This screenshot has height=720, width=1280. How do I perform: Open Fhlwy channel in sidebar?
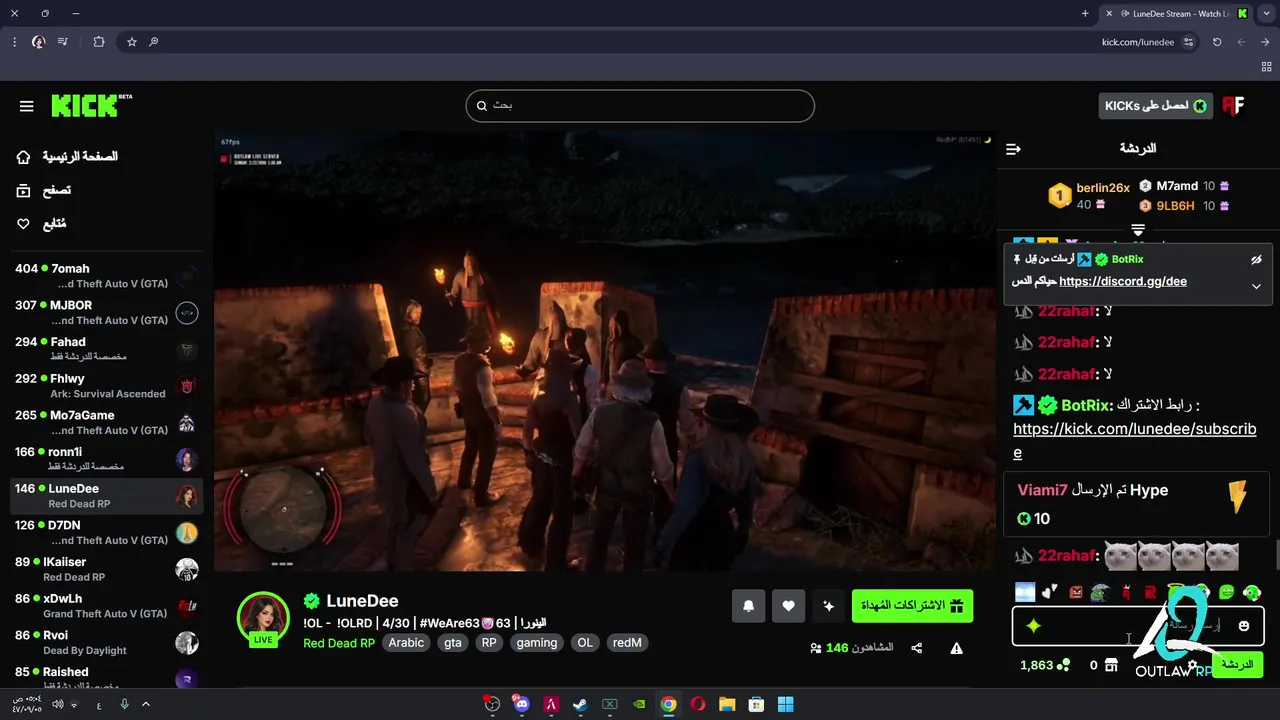pyautogui.click(x=105, y=386)
